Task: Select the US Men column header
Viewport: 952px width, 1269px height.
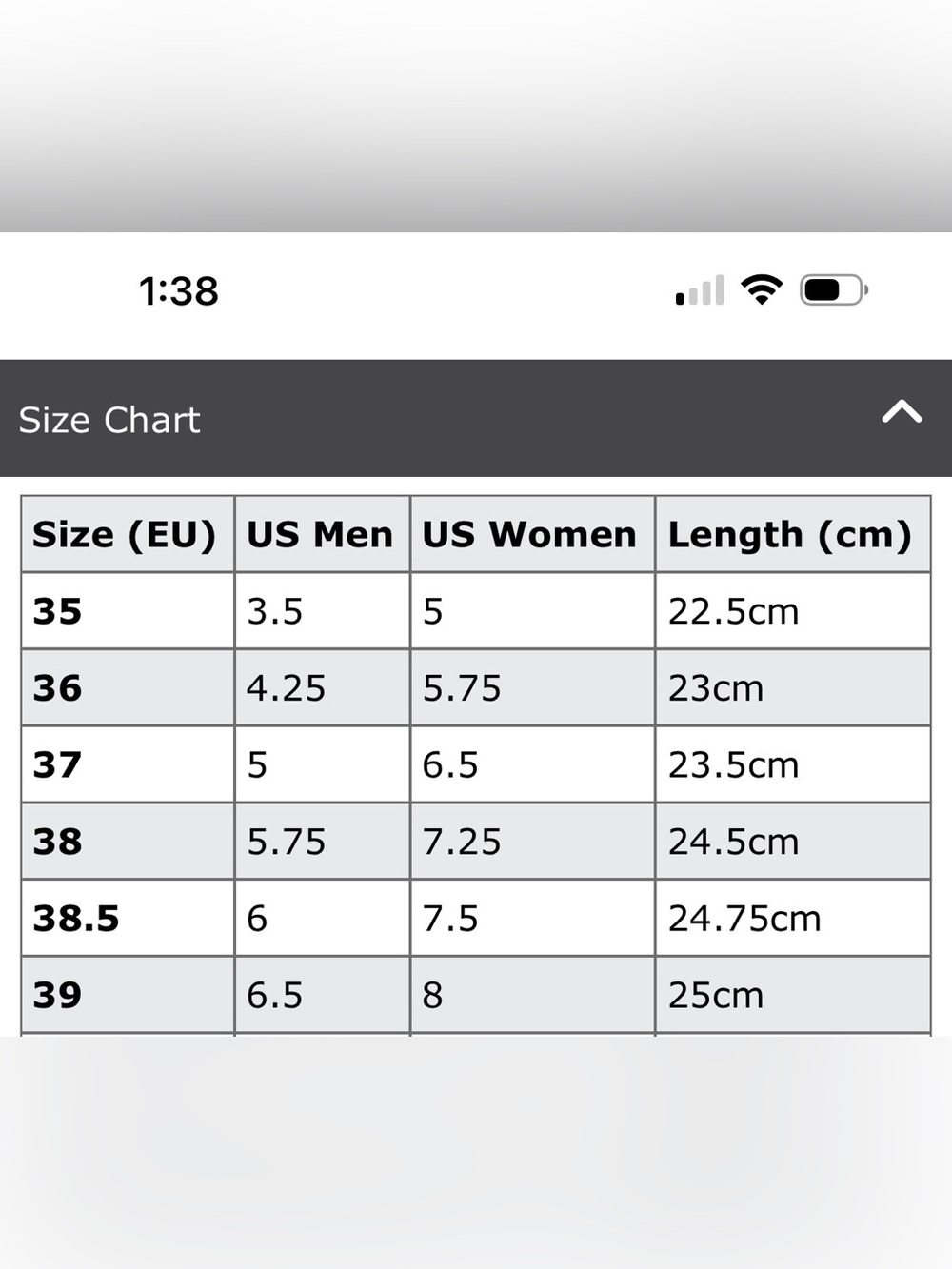Action: (322, 534)
